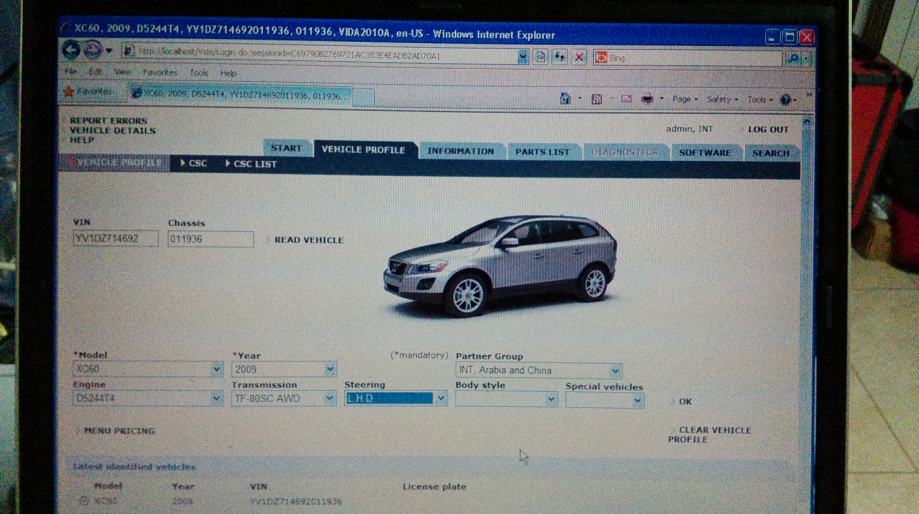The width and height of the screenshot is (919, 514).
Task: Open the Favorites menu in menu bar
Action: tap(160, 72)
